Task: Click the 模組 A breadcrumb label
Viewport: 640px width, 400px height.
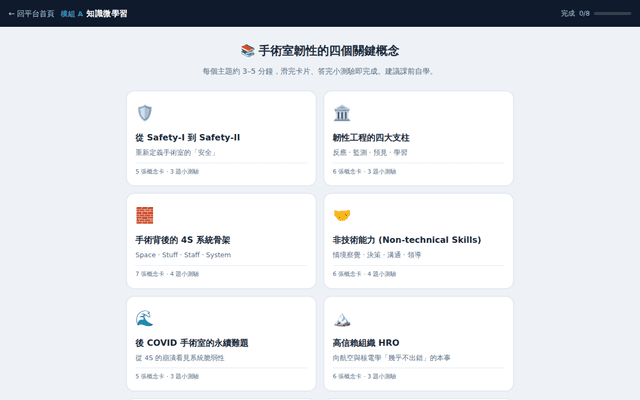Action: [x=72, y=14]
